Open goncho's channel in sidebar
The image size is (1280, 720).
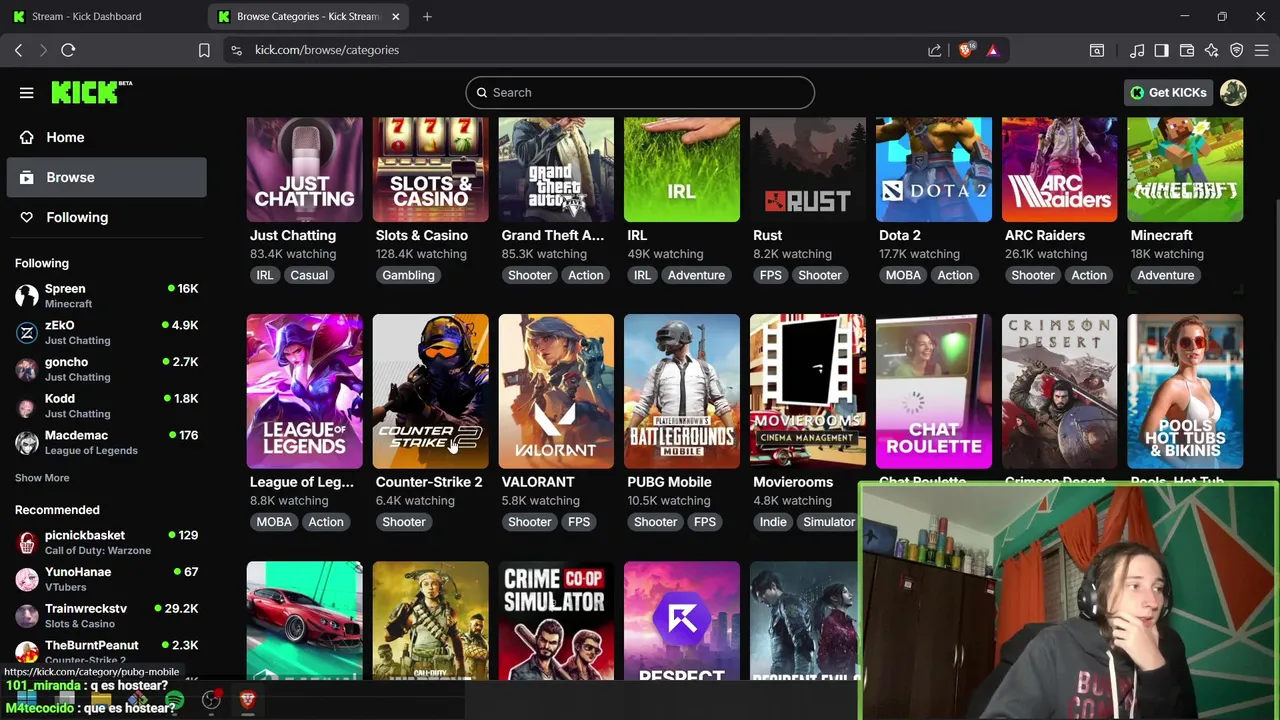[106, 369]
